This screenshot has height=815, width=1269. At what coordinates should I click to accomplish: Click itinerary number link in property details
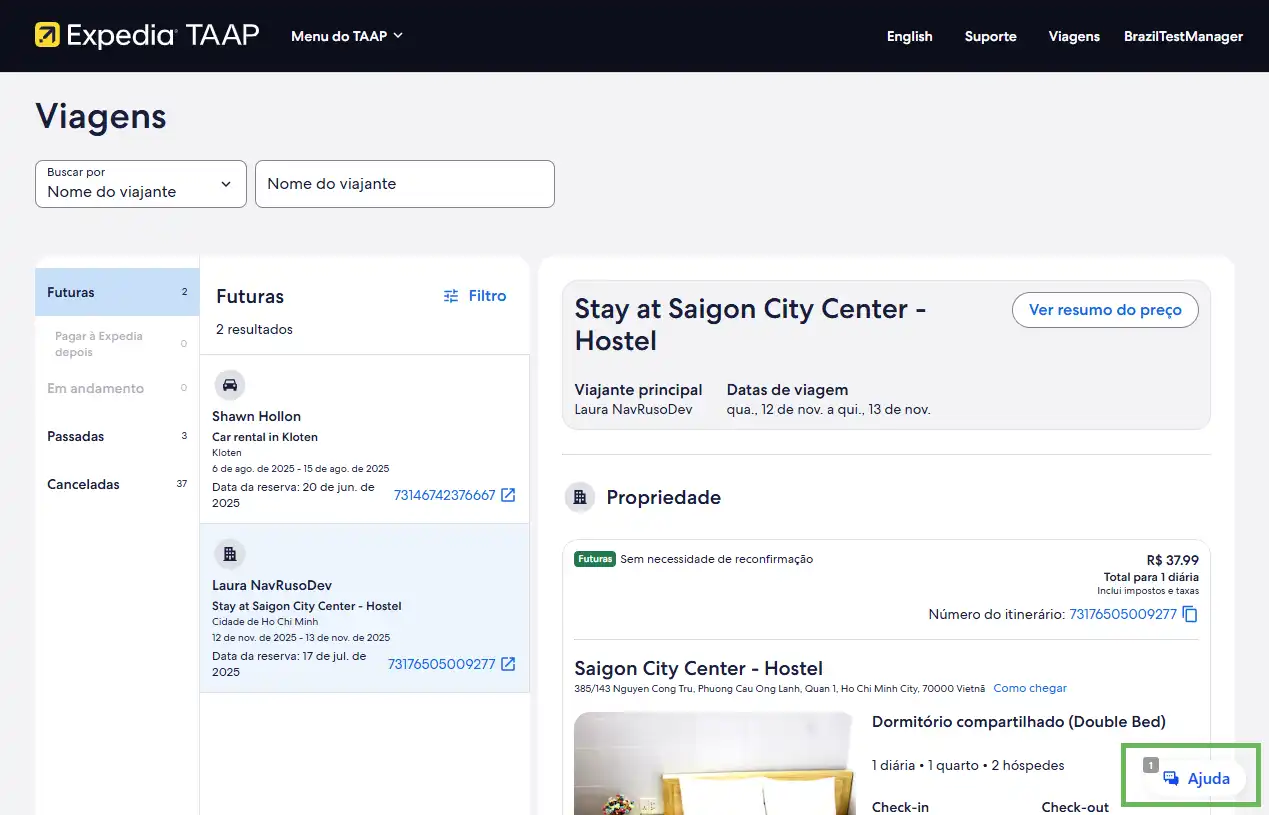coord(1123,614)
